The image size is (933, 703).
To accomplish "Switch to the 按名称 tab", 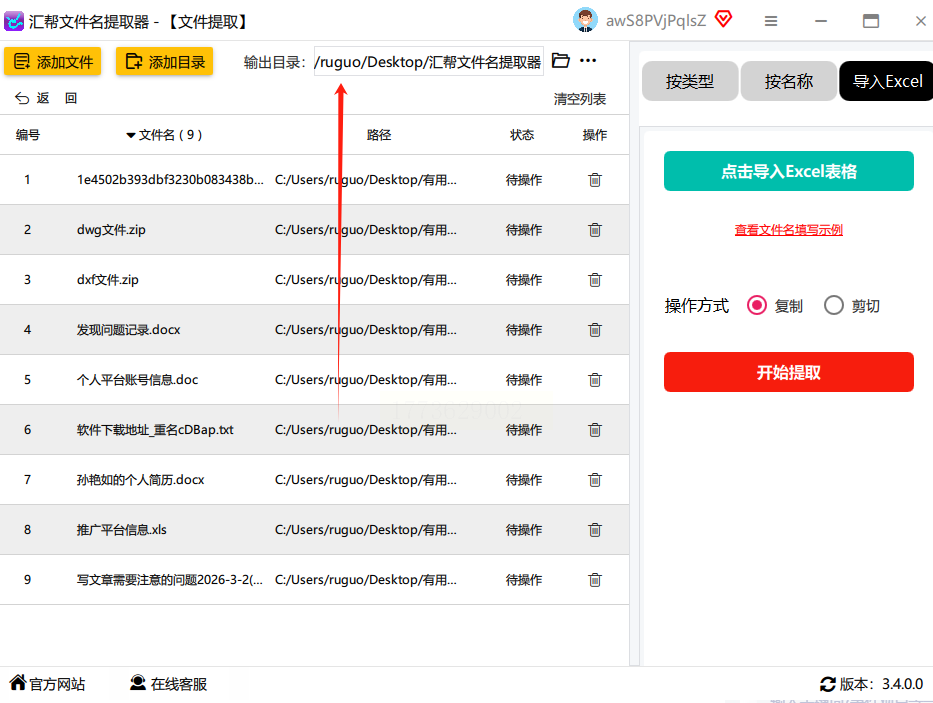I will tap(788, 82).
